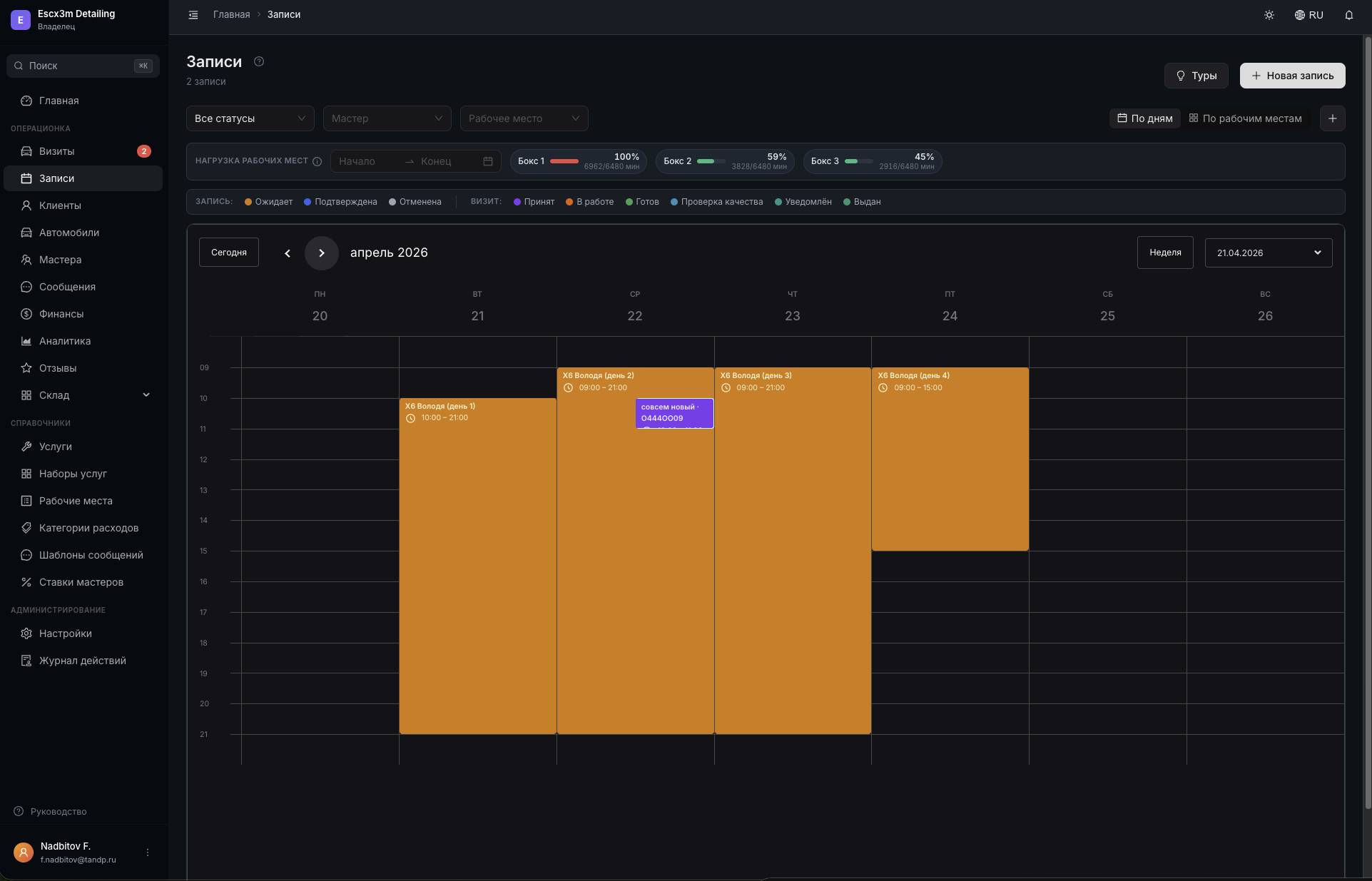Viewport: 1372px width, 881px height.
Task: Open Журнал действий page
Action: click(83, 661)
